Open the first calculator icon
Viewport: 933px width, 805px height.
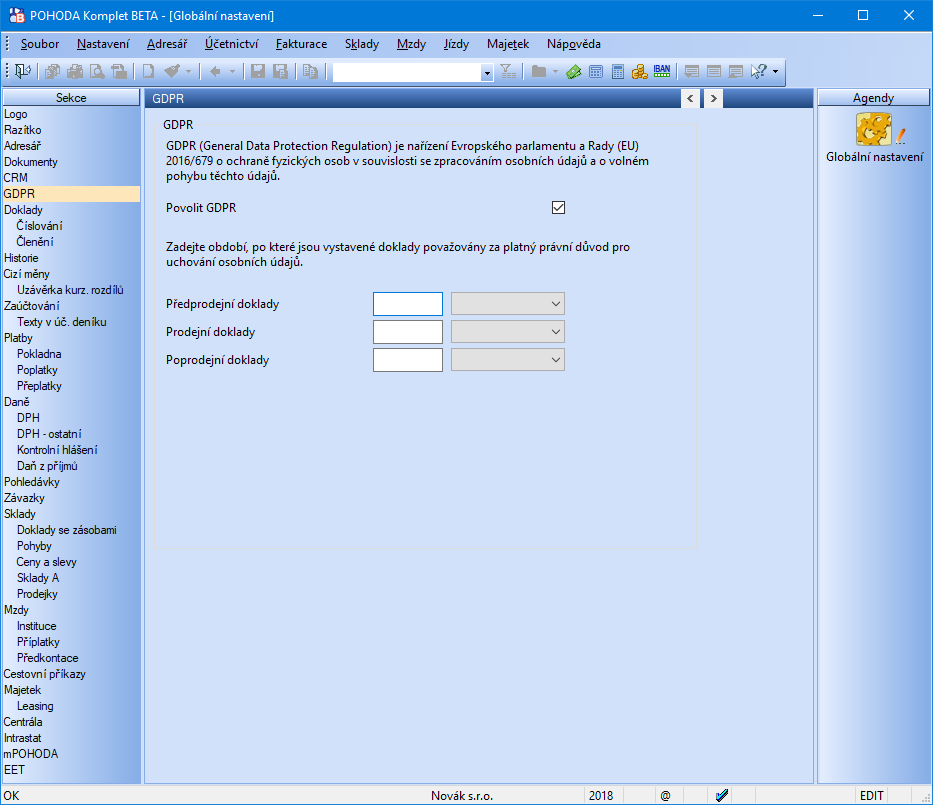click(x=596, y=72)
